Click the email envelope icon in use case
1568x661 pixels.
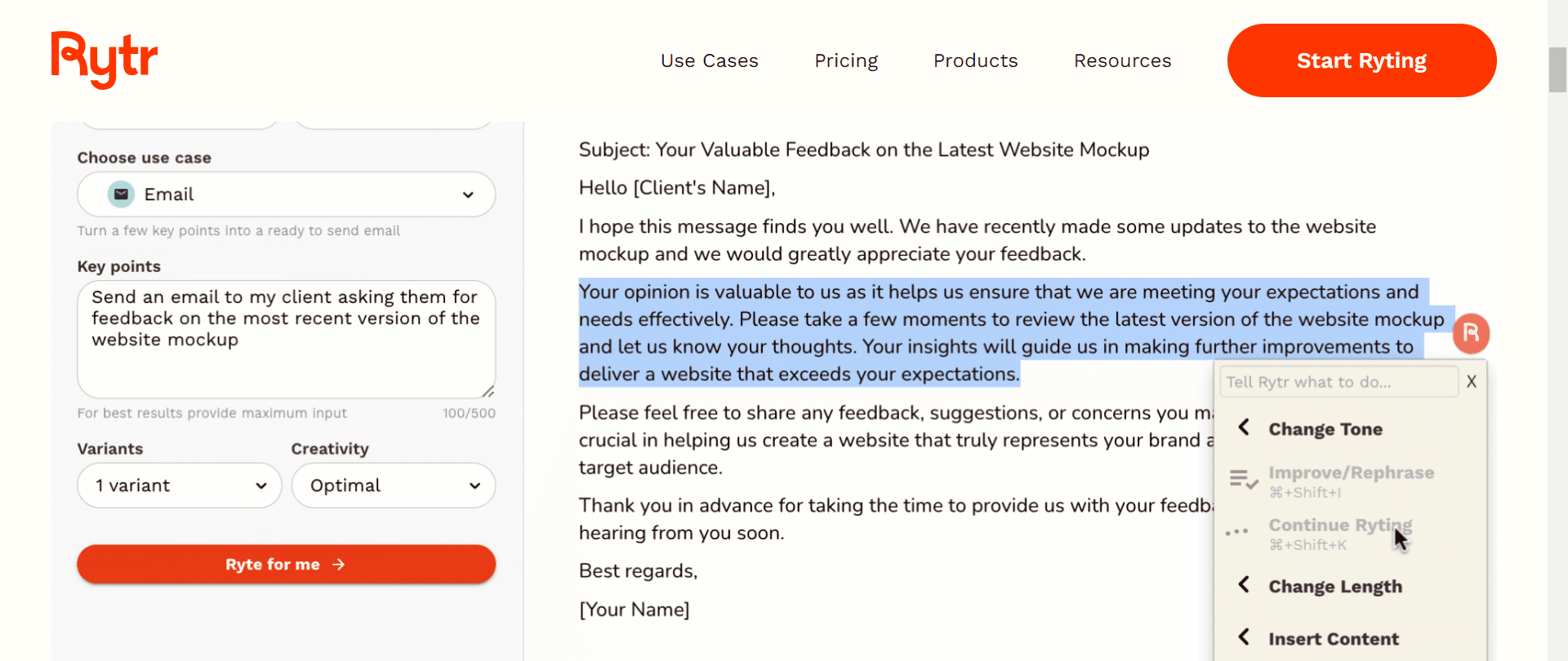122,194
